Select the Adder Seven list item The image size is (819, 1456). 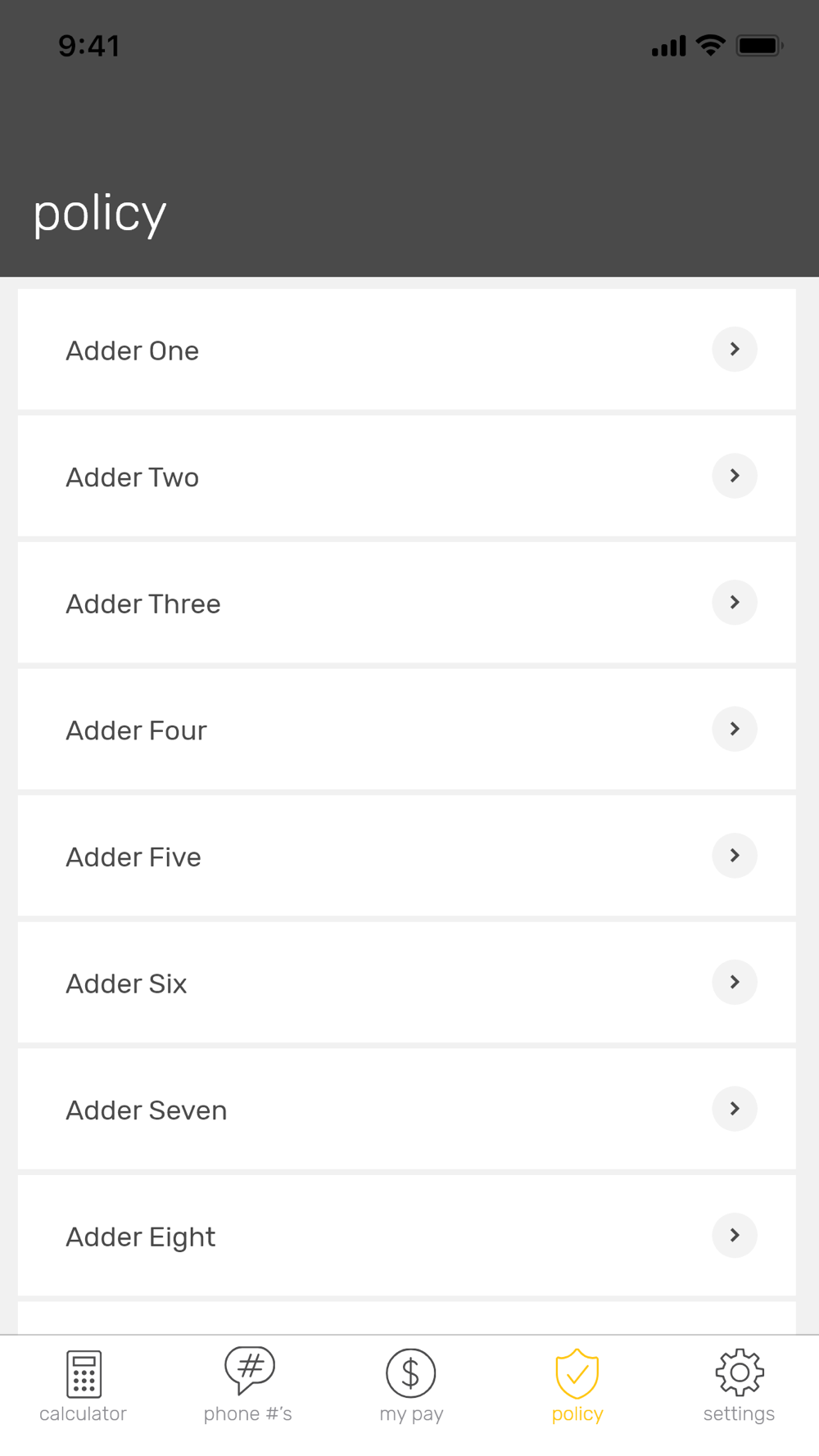pos(406,1110)
